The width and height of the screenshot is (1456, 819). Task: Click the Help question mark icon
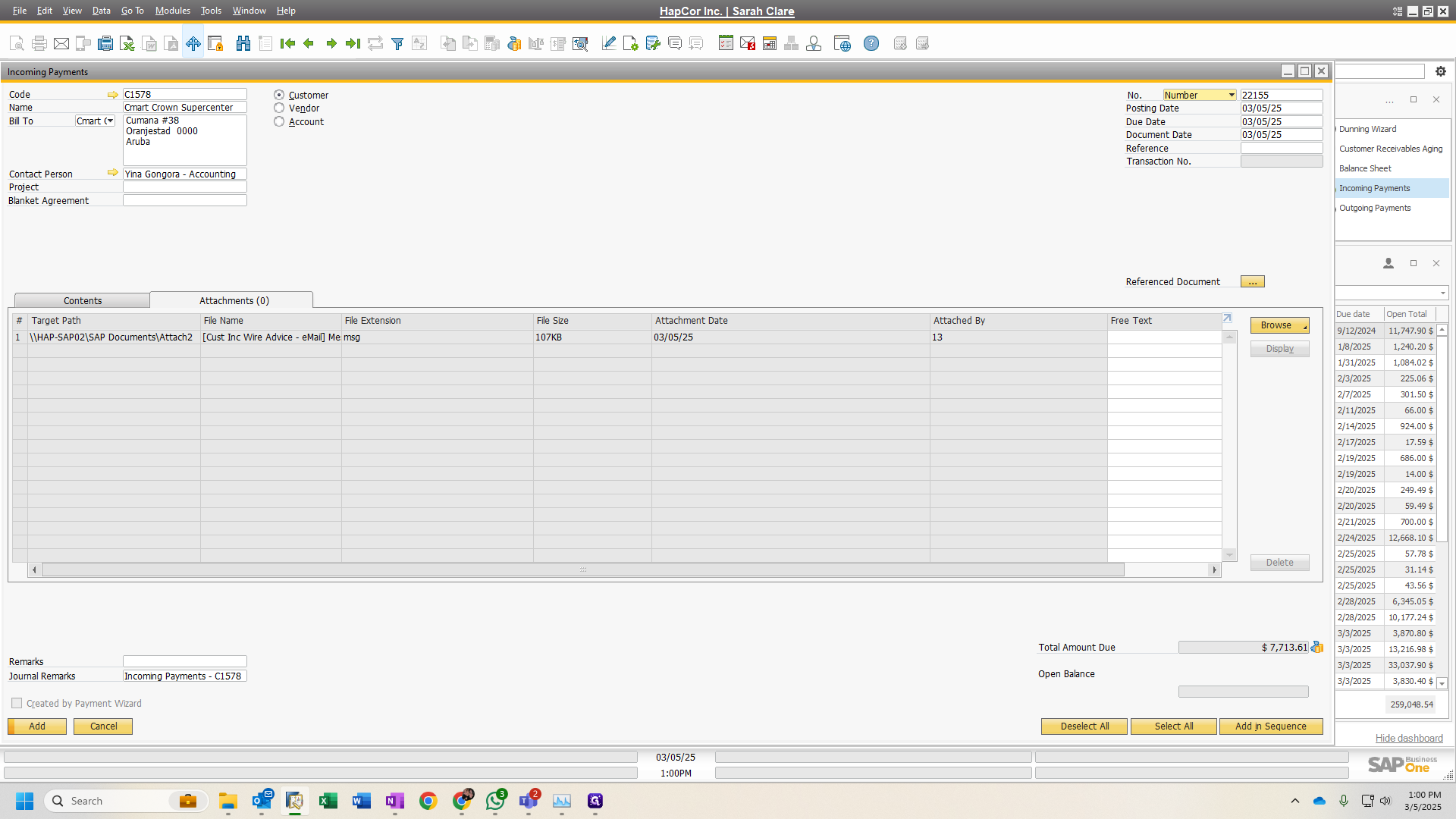[x=871, y=43]
